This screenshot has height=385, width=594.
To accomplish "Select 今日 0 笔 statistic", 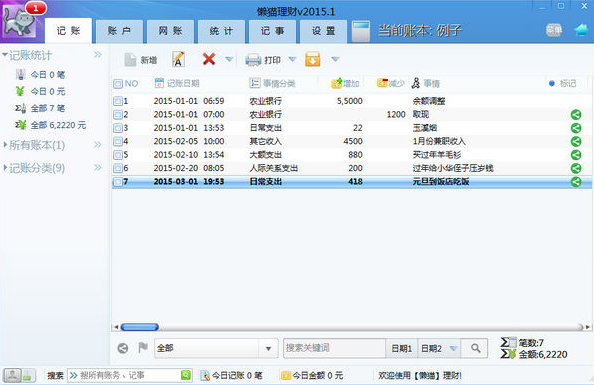I will click(41, 75).
